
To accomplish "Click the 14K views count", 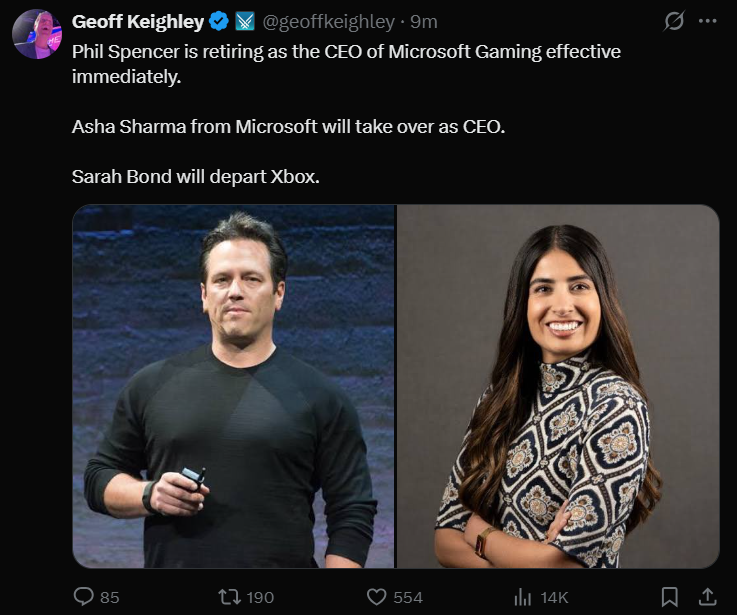I will [554, 597].
